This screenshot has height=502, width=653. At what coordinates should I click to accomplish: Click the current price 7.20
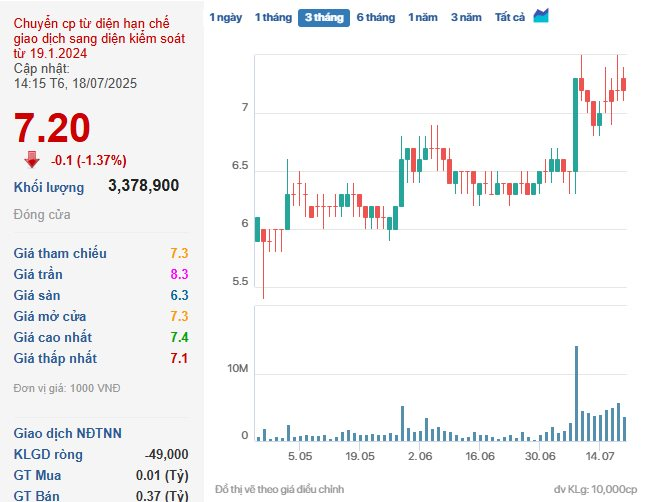coord(52,128)
